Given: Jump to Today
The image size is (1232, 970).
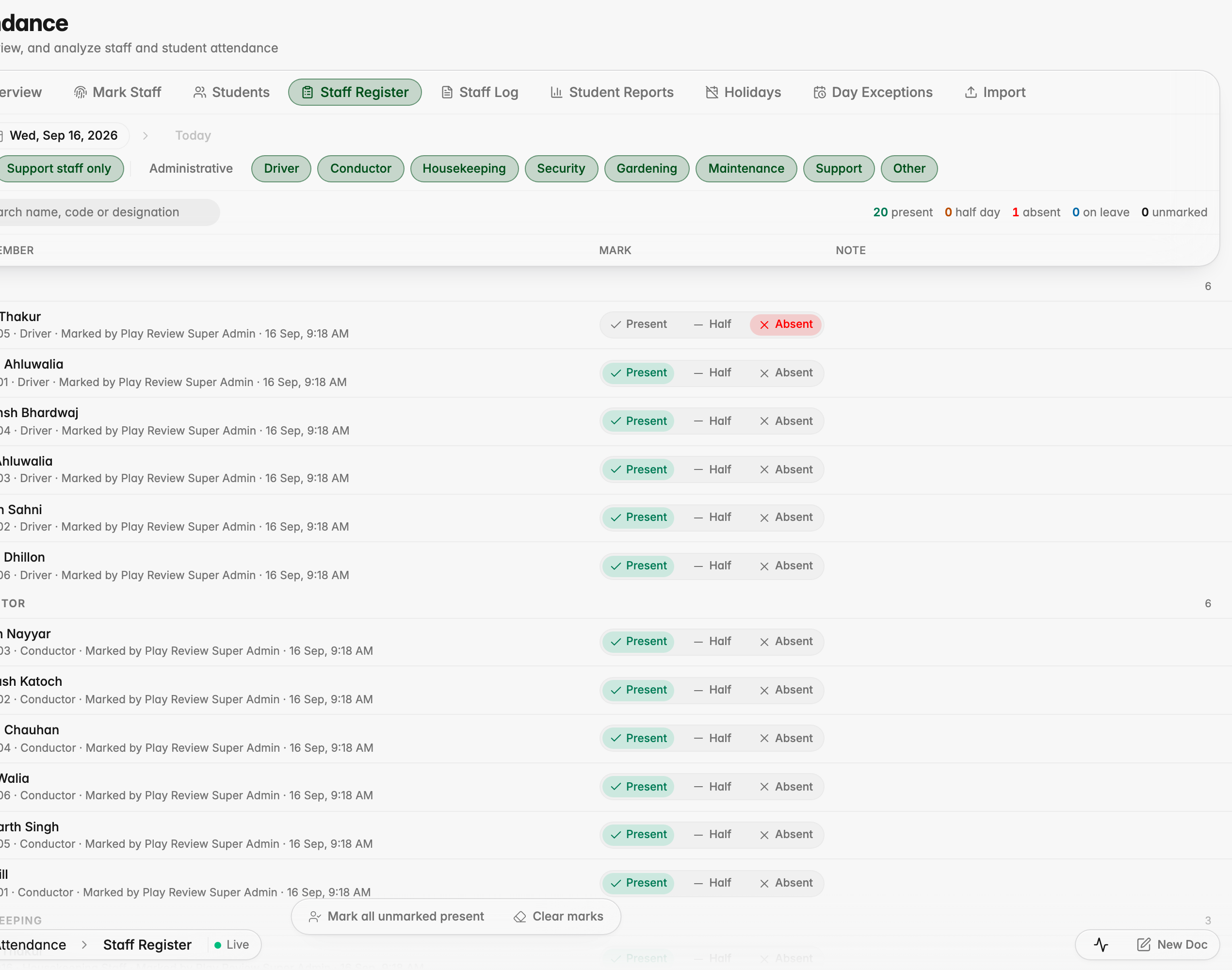Looking at the screenshot, I should coord(193,136).
